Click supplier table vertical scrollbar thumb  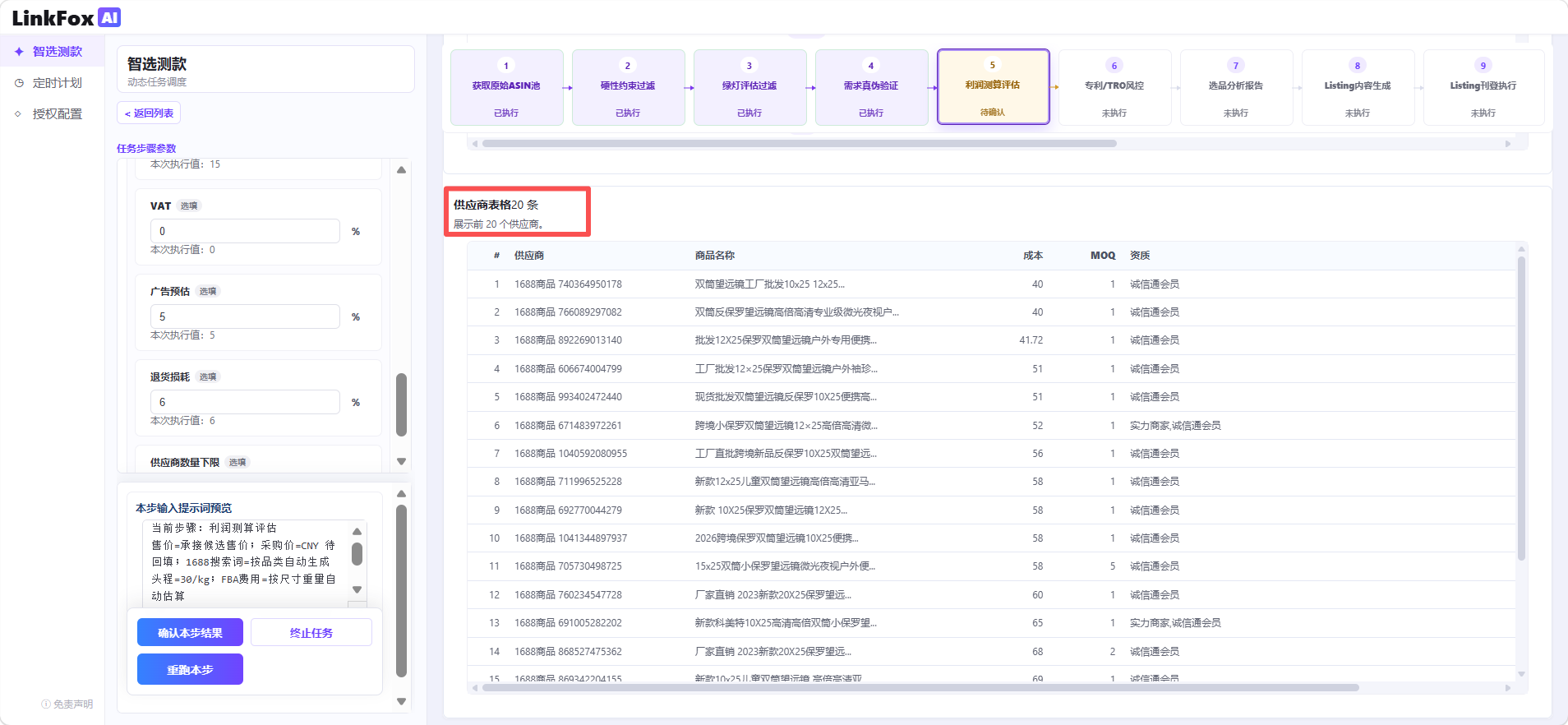[x=1521, y=409]
